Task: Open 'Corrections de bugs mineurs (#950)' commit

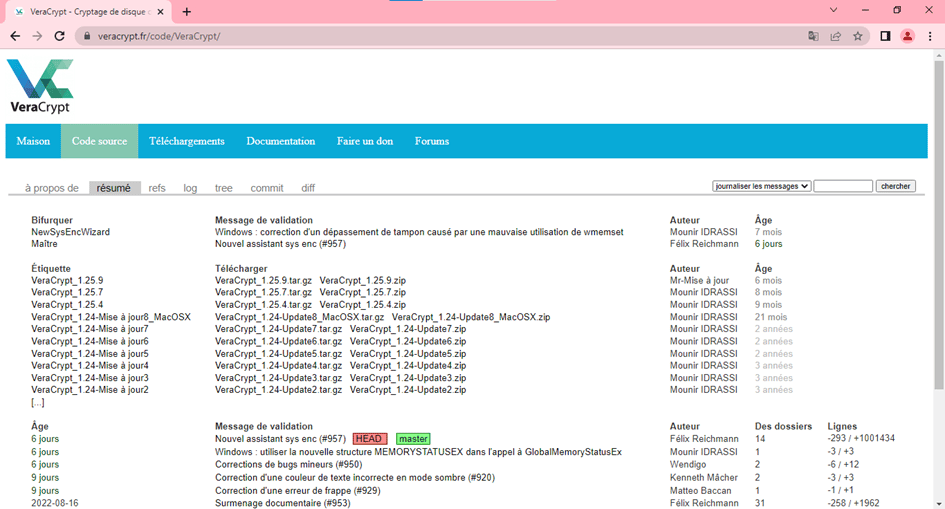Action: (x=289, y=464)
